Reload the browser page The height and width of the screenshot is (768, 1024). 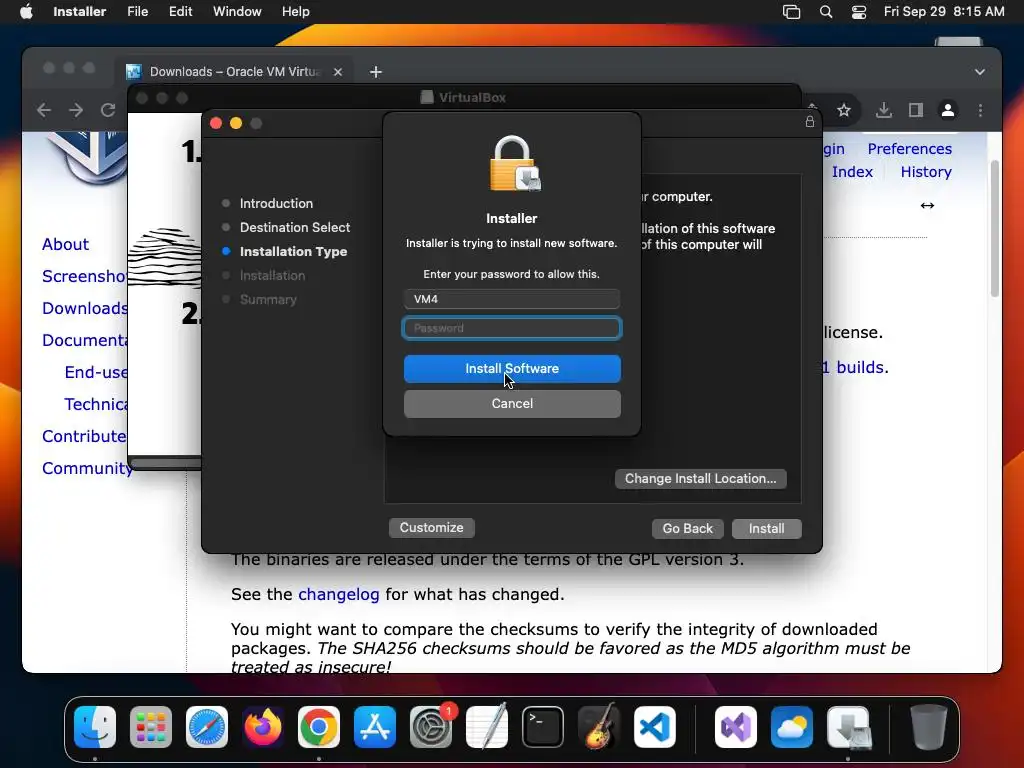point(108,110)
